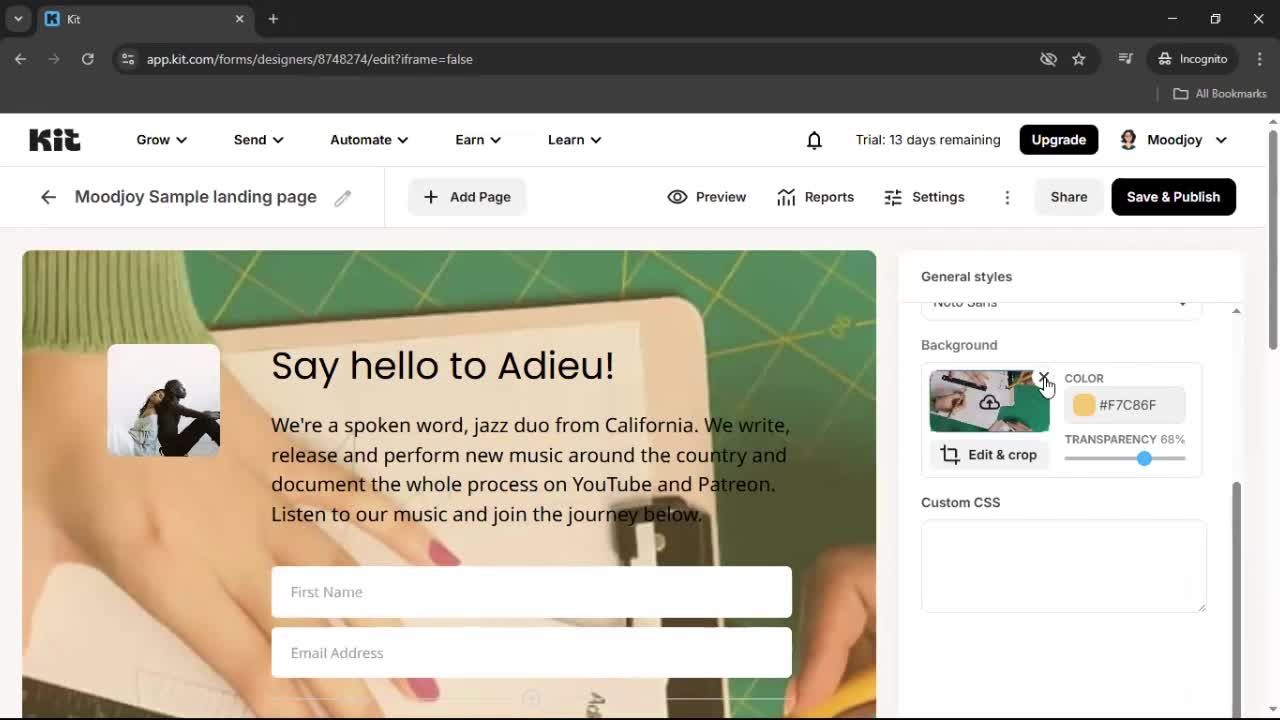Click the plus icon below the email field

point(531,697)
